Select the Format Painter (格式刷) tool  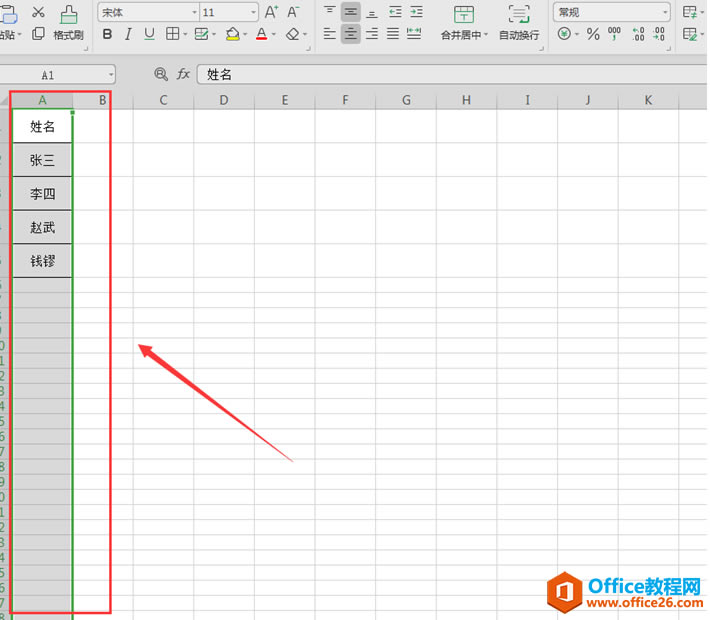[69, 23]
